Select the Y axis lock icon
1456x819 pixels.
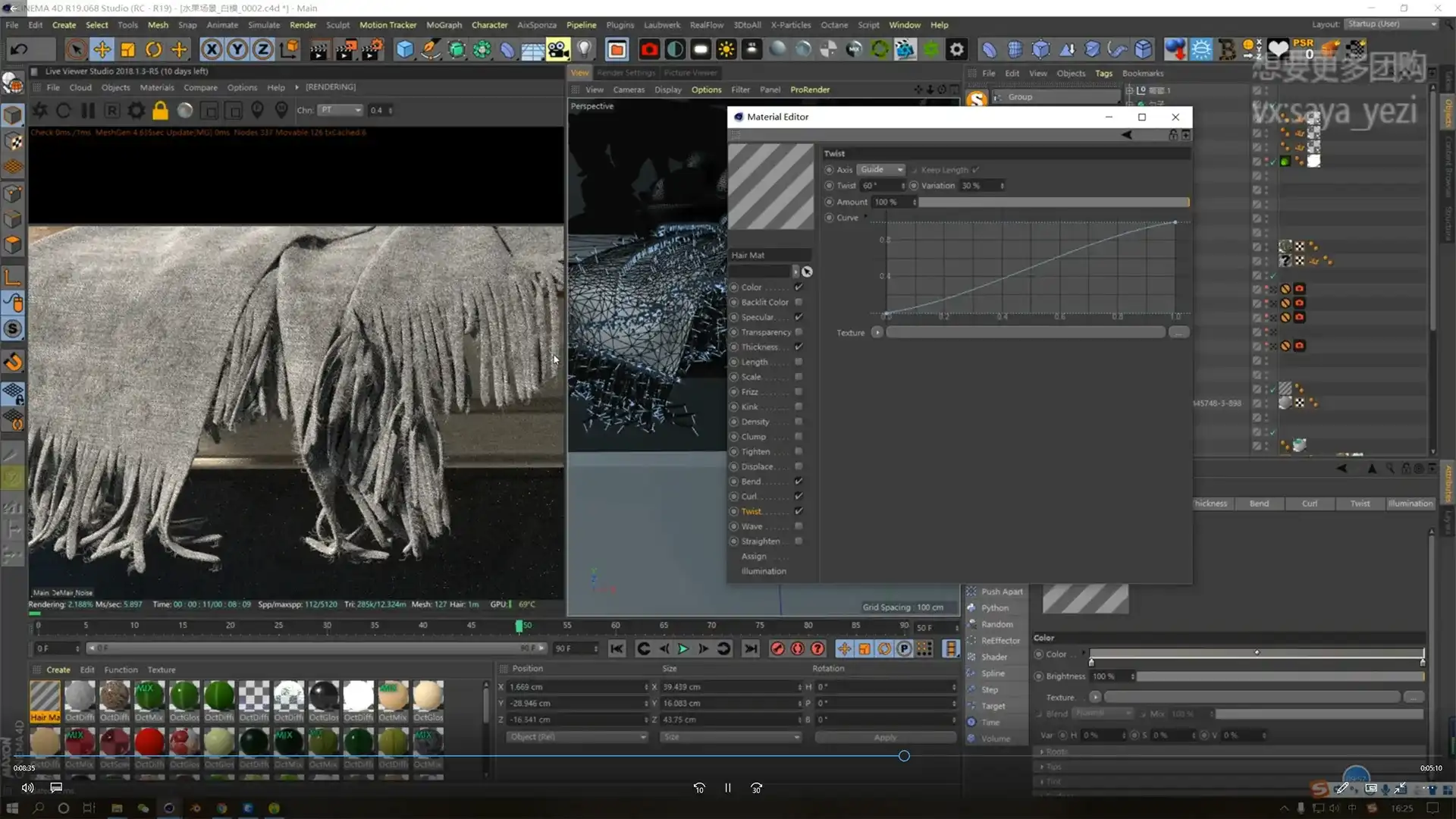[x=237, y=49]
